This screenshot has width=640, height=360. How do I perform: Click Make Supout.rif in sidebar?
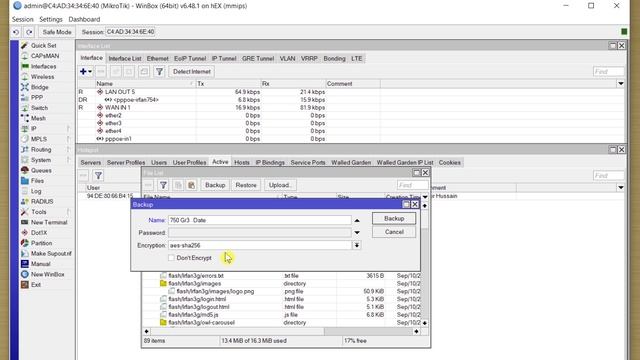[x=51, y=253]
